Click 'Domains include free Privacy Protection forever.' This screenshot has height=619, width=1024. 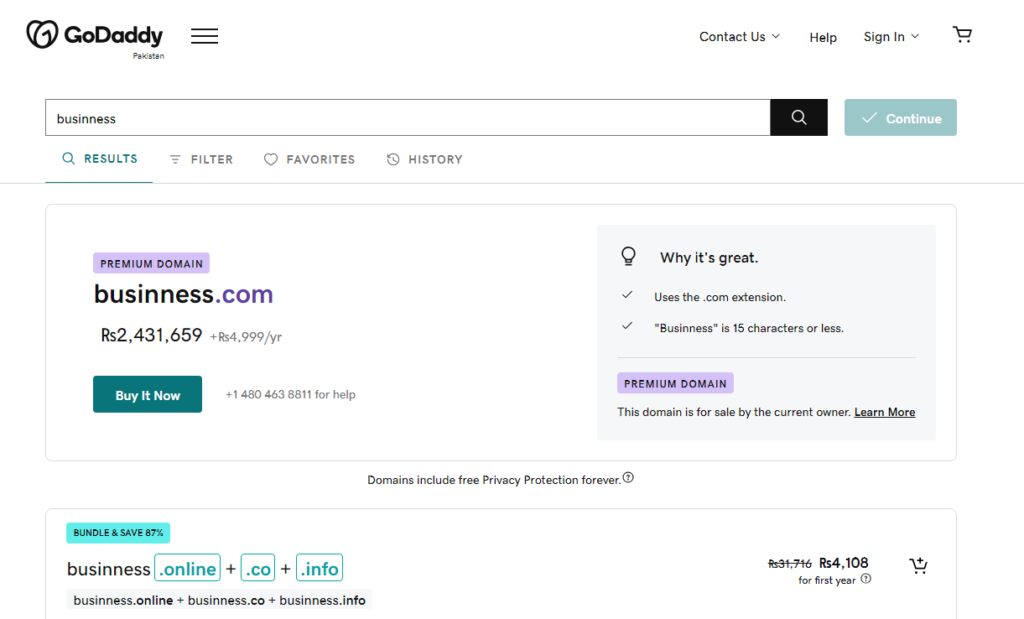coord(494,480)
